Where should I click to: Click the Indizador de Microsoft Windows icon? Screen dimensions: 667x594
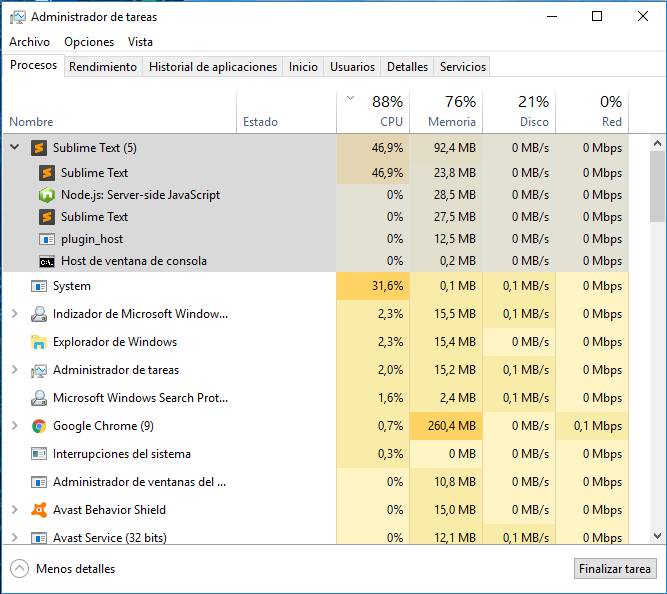click(39, 314)
